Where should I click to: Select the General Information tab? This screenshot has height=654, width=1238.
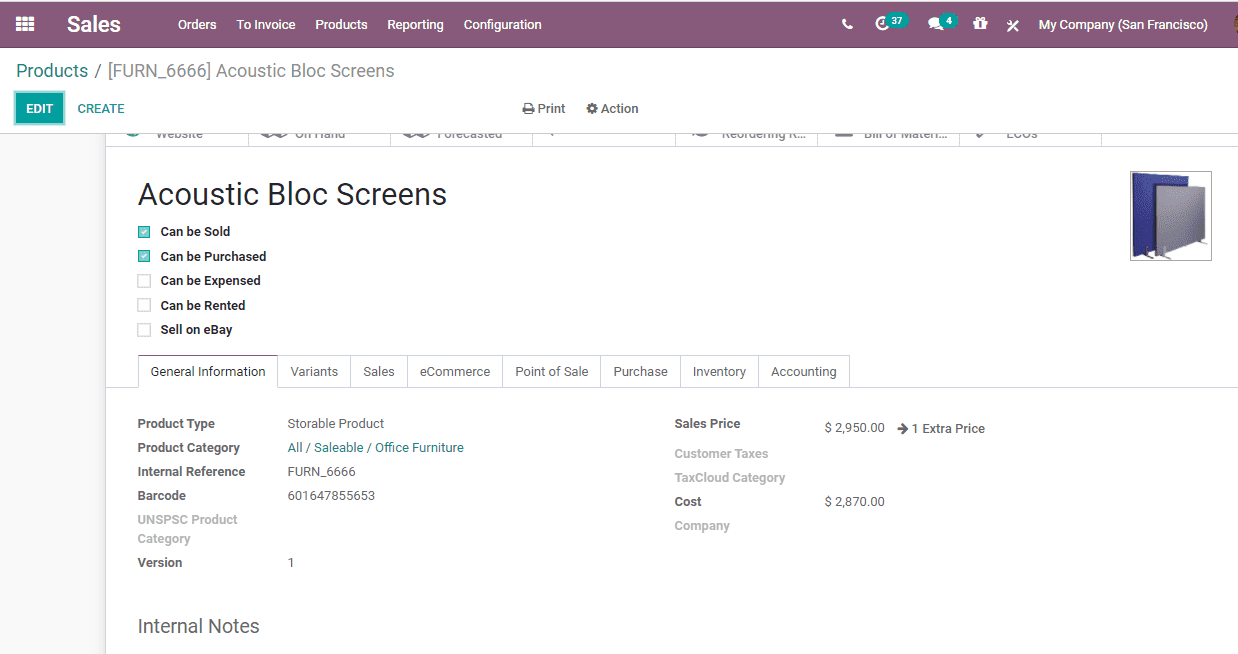click(x=208, y=371)
